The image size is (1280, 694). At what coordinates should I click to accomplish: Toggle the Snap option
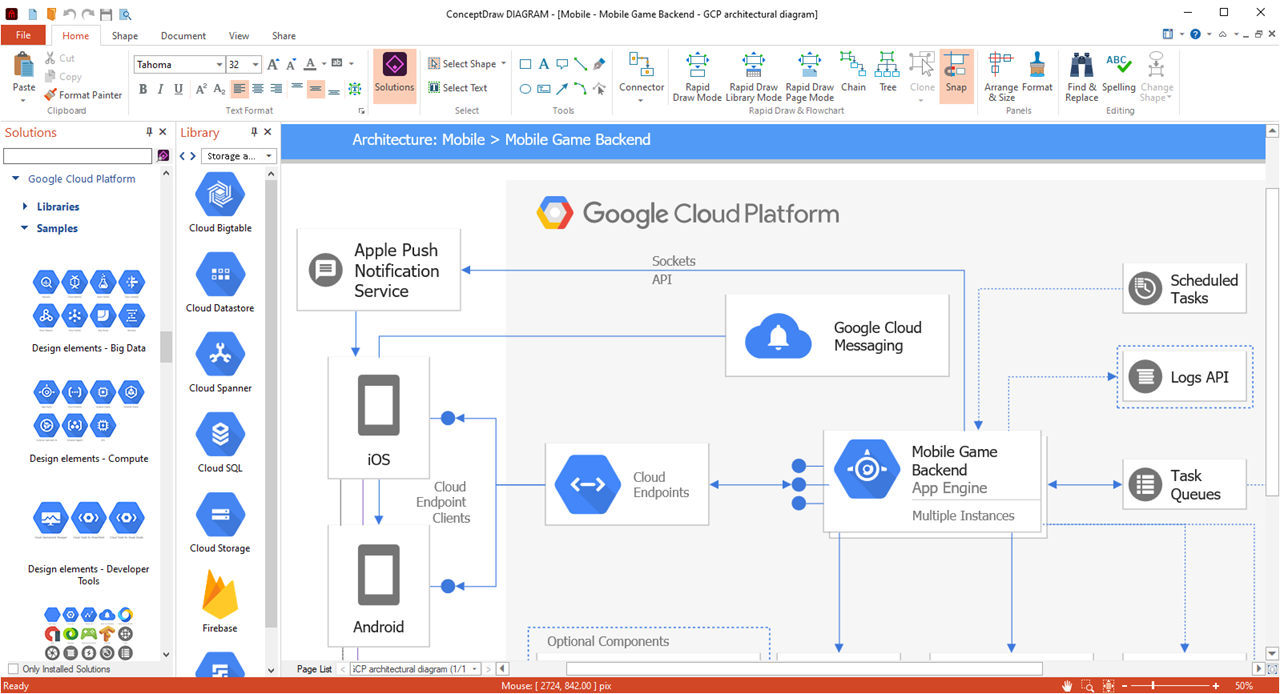click(x=956, y=74)
